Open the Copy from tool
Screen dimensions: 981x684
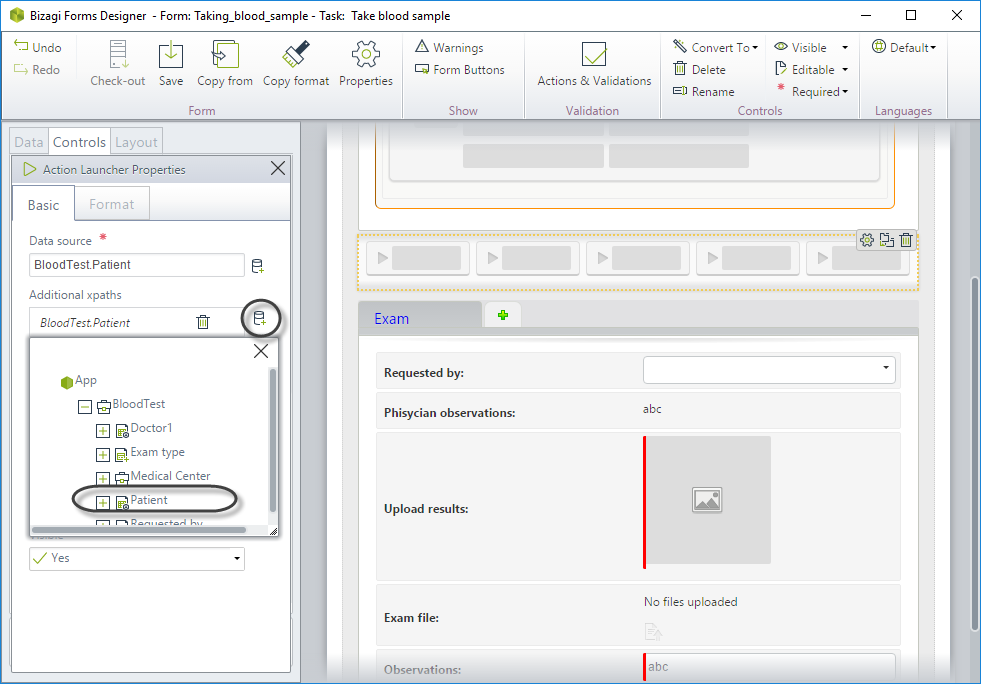[x=225, y=54]
